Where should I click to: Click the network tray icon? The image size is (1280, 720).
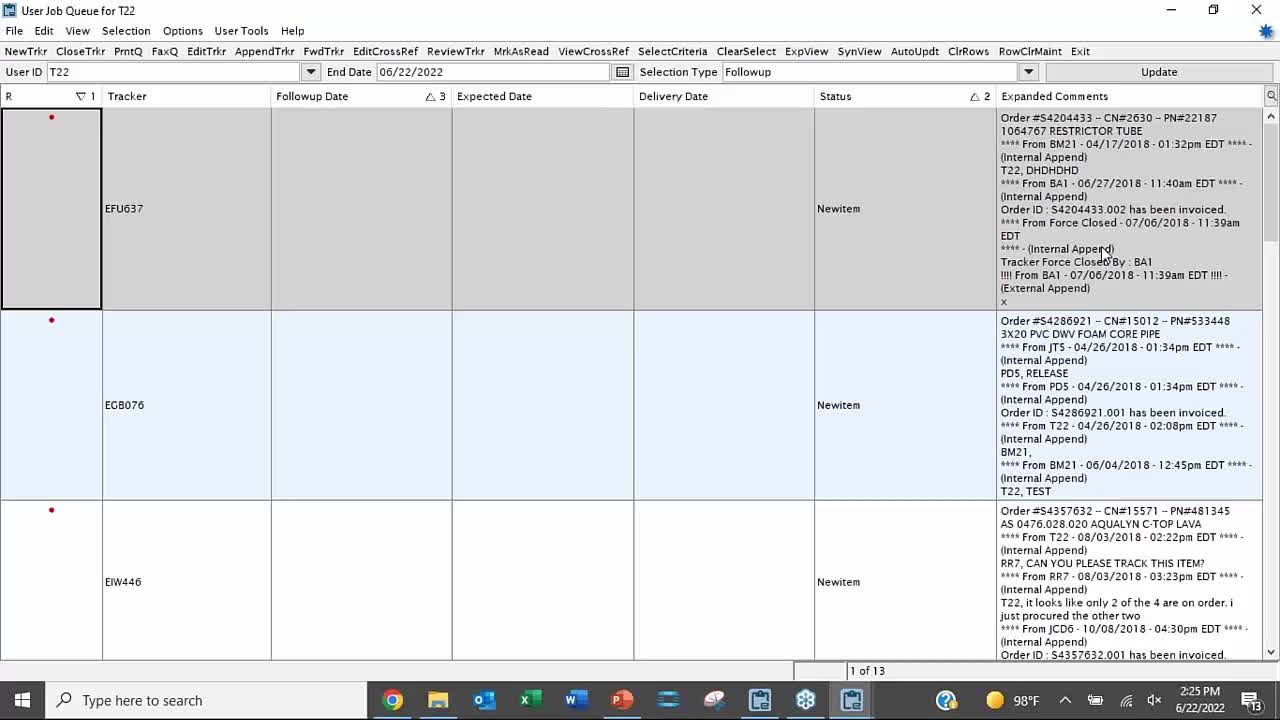click(x=1126, y=700)
